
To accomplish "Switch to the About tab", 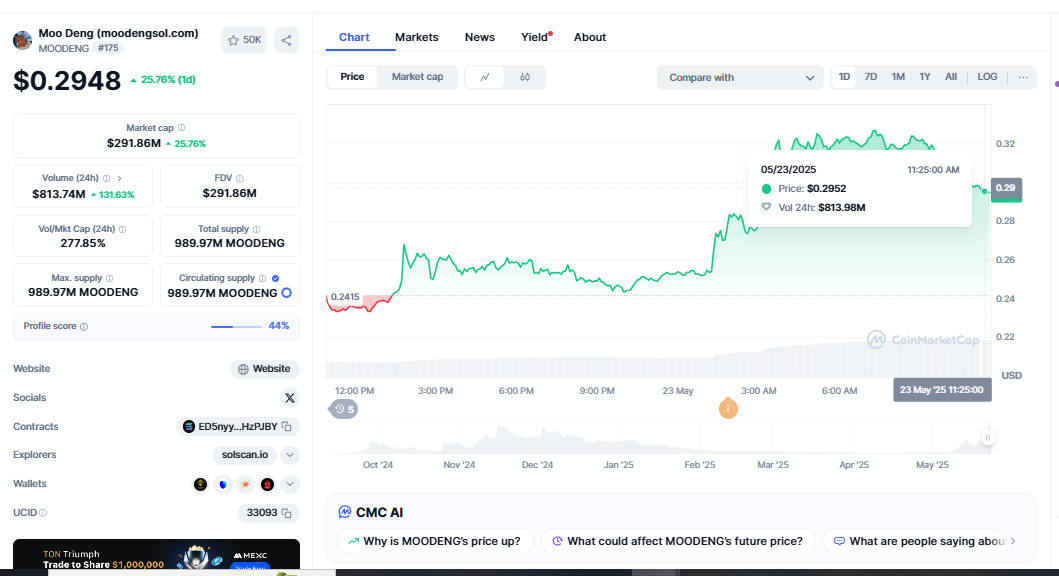I will [590, 37].
